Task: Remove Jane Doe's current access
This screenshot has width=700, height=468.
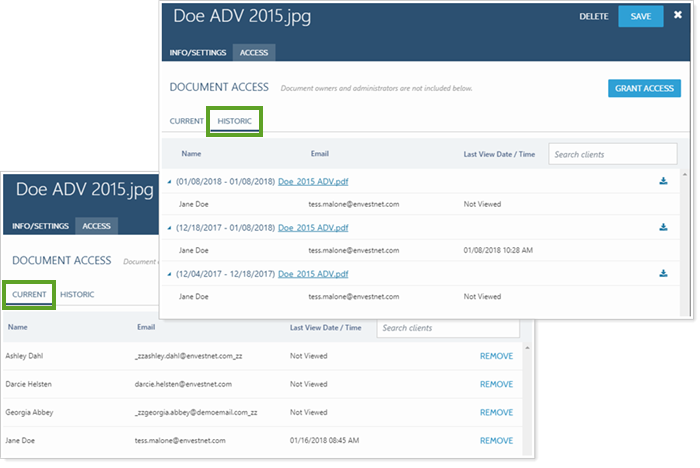Action: pyautogui.click(x=496, y=440)
